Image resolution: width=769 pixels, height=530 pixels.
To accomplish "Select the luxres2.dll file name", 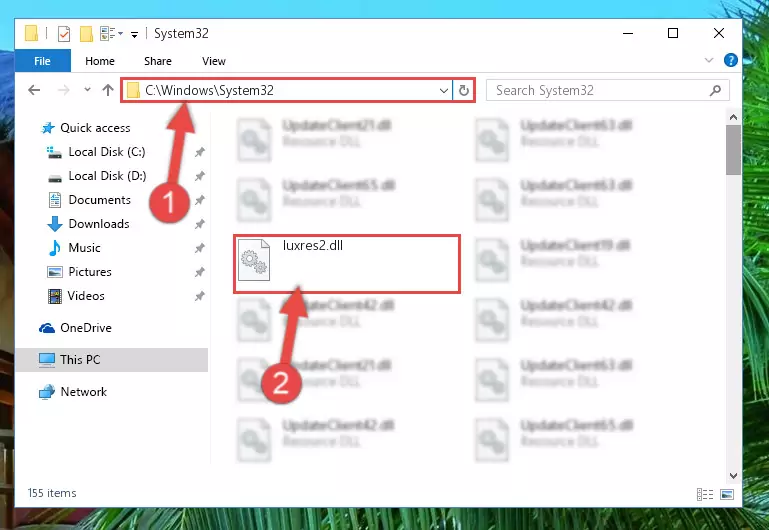I will click(x=313, y=246).
